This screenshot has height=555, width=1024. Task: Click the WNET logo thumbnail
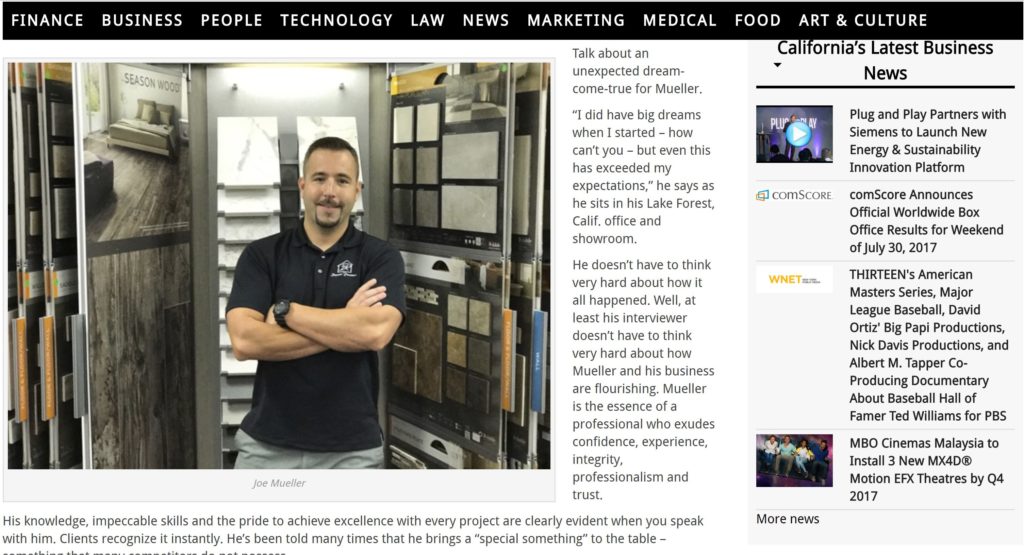pyautogui.click(x=794, y=279)
